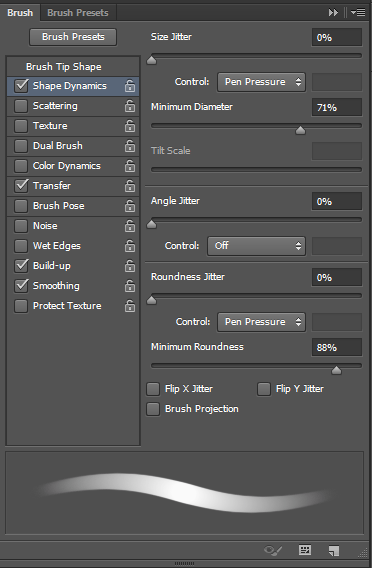The width and height of the screenshot is (372, 568).
Task: Toggle lock icon for Color Dynamics
Action: pos(130,166)
